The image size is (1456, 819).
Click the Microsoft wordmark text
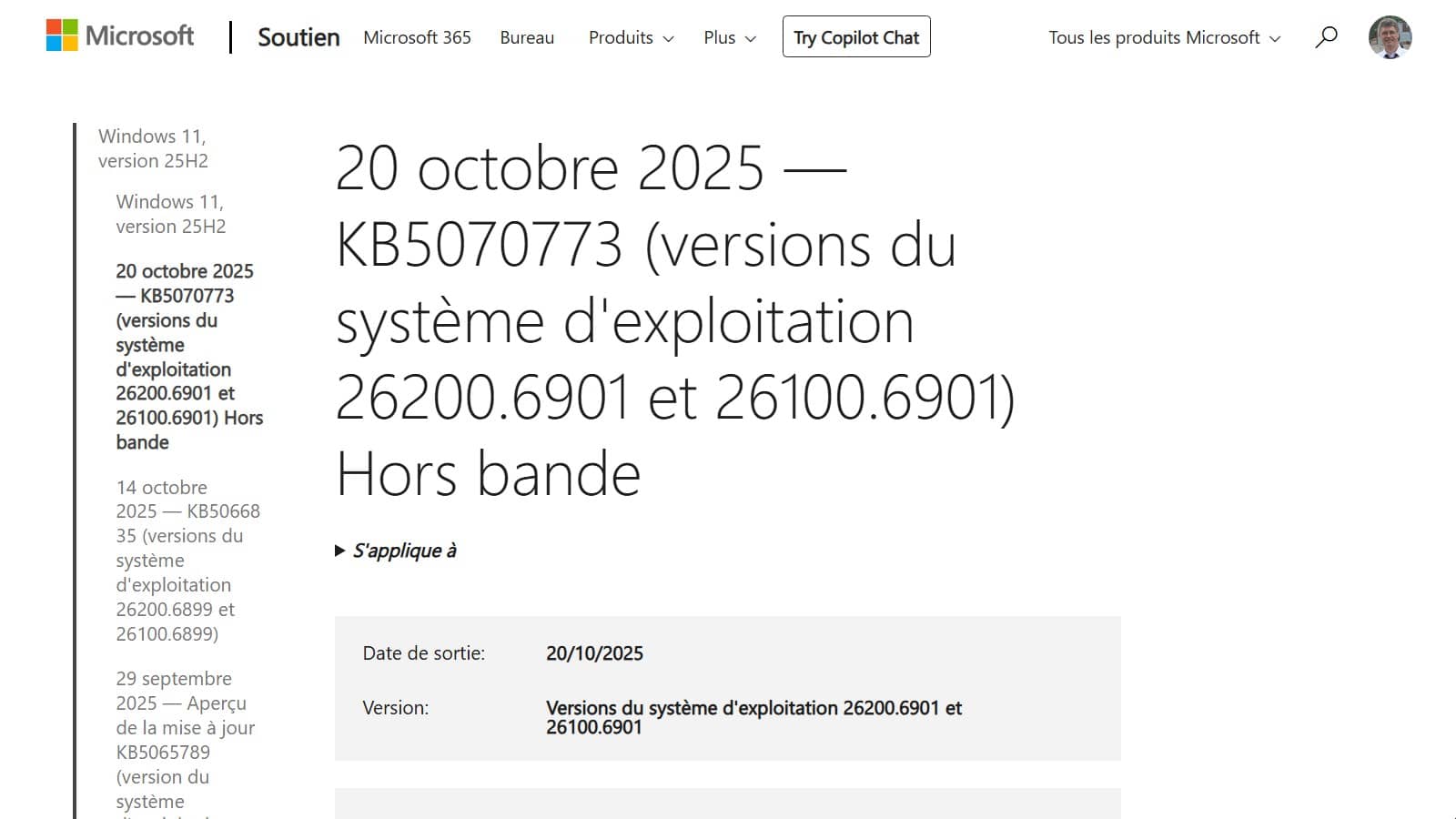(139, 36)
